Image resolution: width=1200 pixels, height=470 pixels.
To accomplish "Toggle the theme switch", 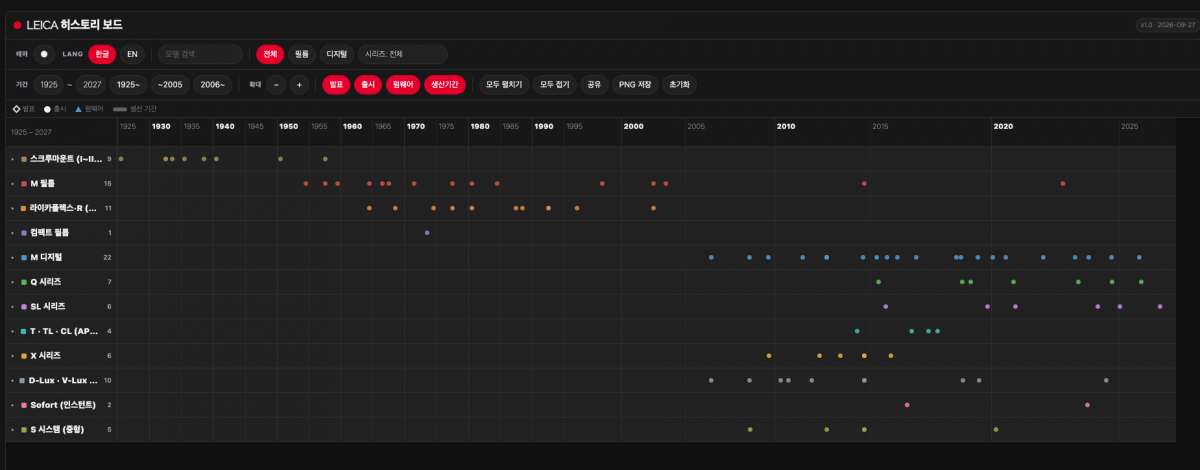I will (x=44, y=54).
